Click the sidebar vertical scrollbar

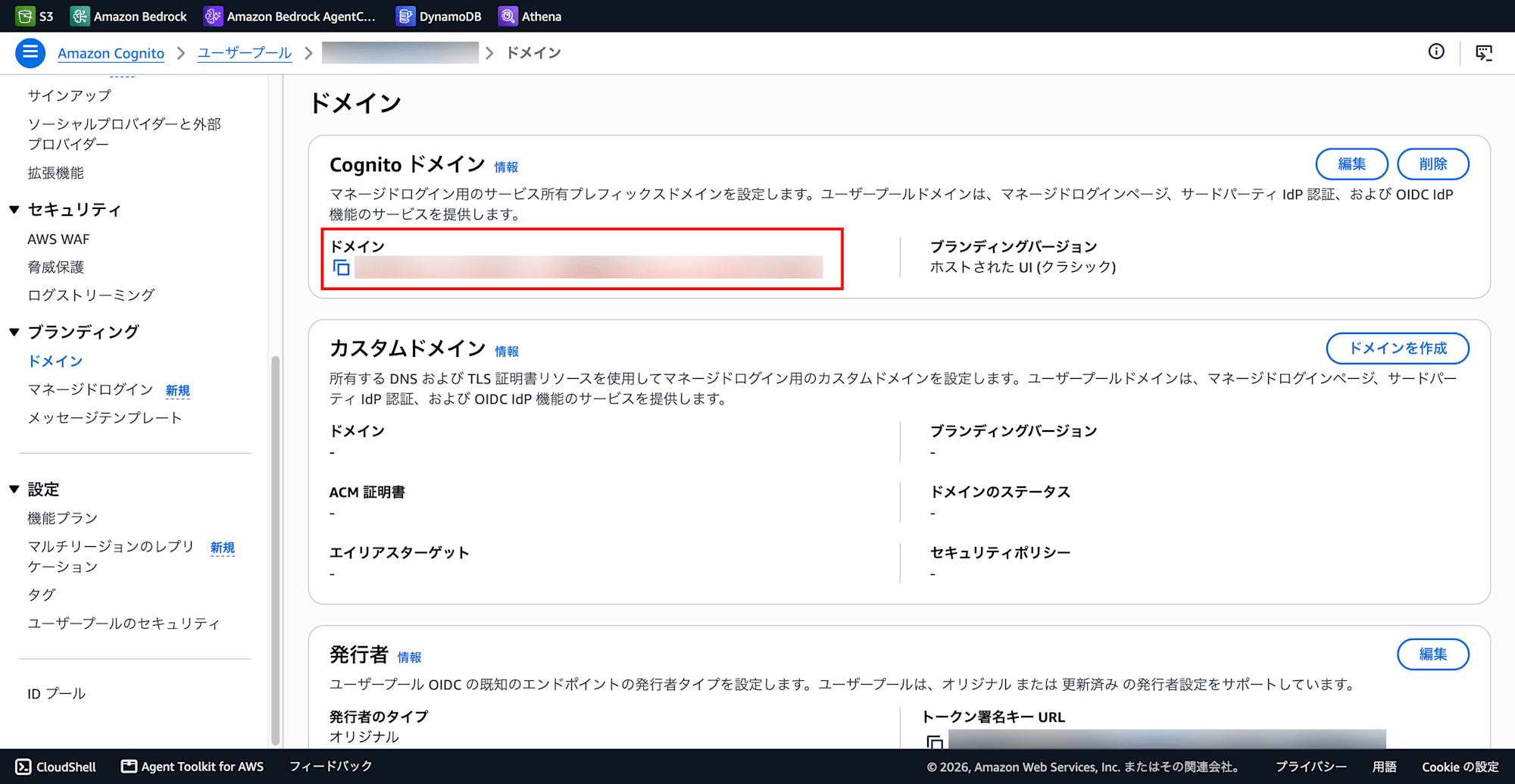coord(276,551)
